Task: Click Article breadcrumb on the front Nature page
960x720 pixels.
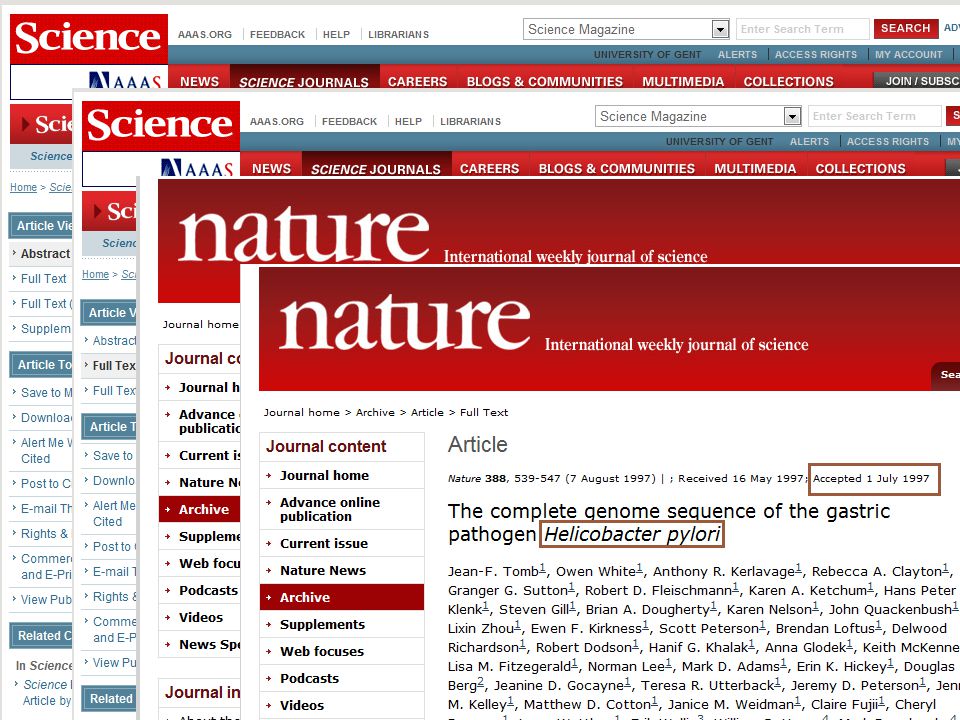Action: click(x=427, y=412)
